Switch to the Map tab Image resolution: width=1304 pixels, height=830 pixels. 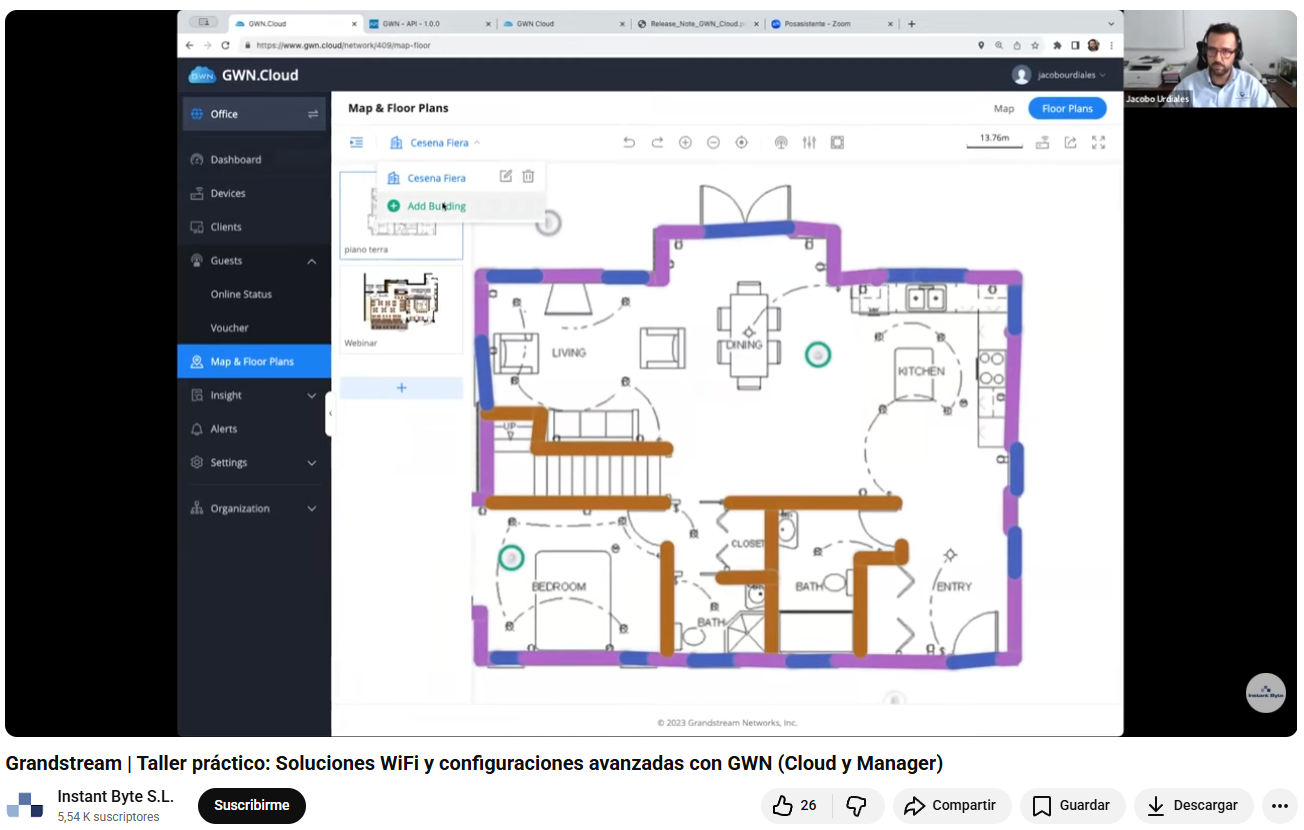[x=1003, y=109]
